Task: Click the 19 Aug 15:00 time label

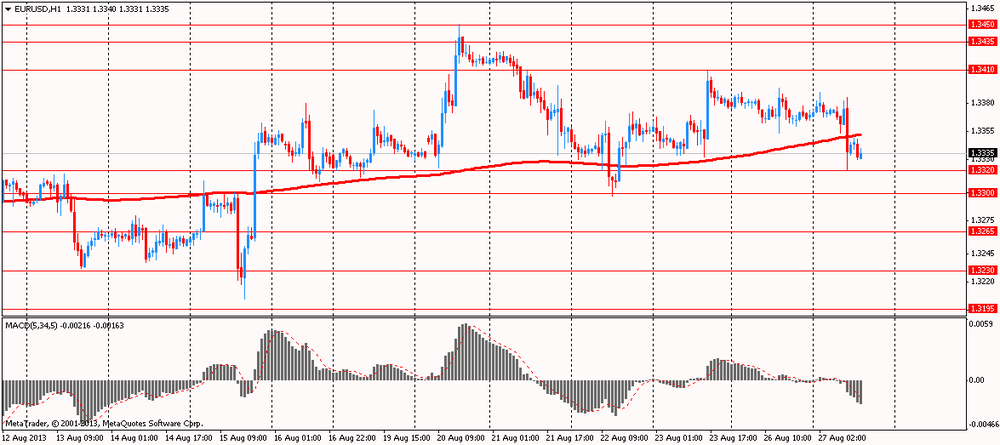Action: [407, 438]
